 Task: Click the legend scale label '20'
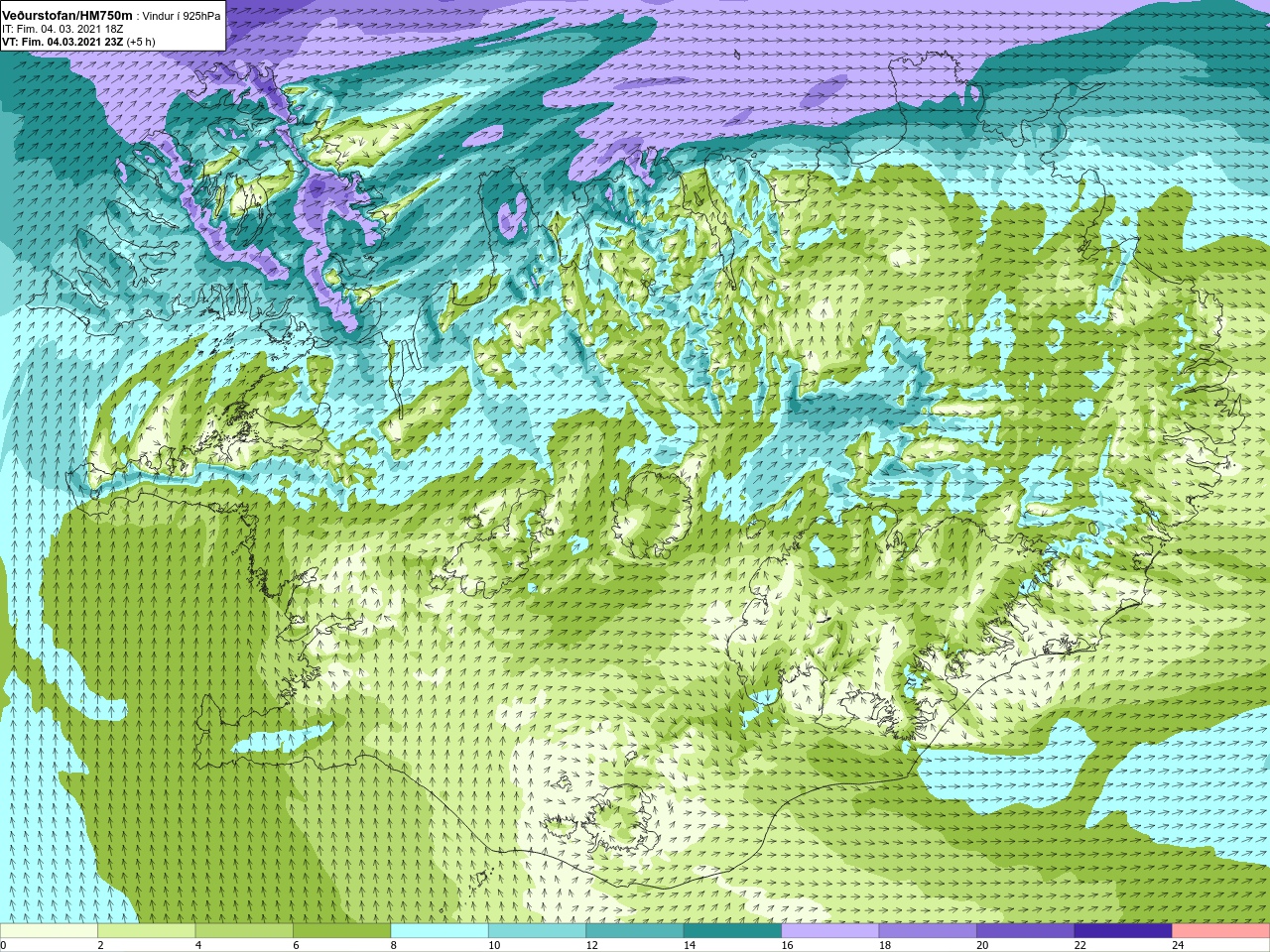982,945
